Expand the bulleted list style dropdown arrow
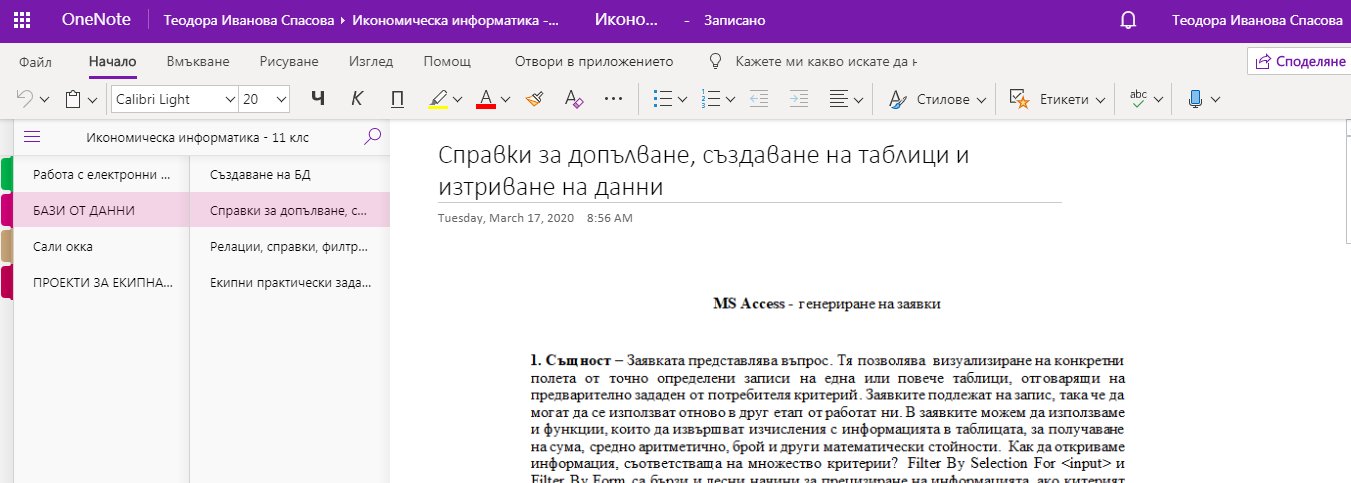Viewport: 1351px width, 483px height. coord(682,99)
